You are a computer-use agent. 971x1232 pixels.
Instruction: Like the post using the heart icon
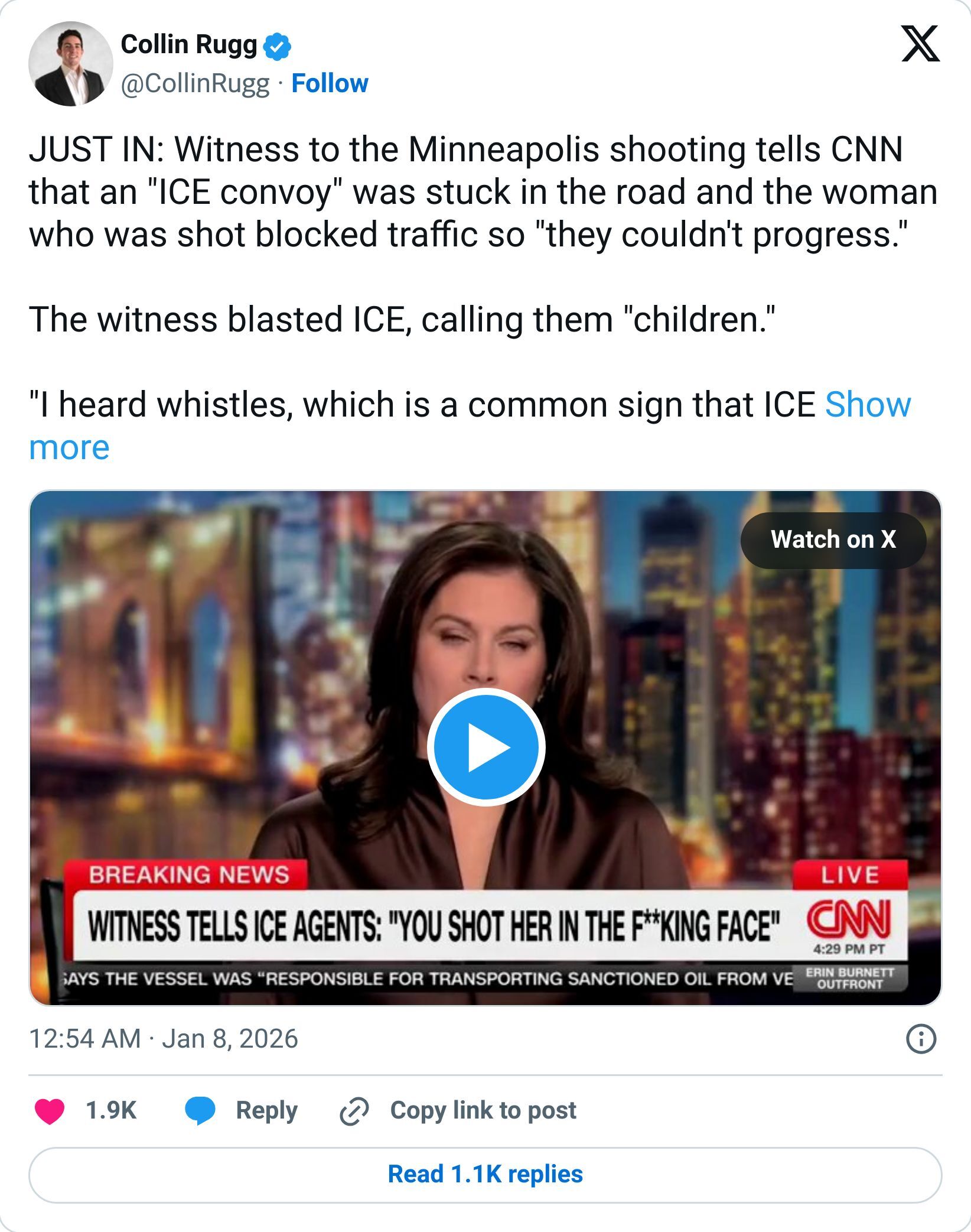pos(51,1111)
